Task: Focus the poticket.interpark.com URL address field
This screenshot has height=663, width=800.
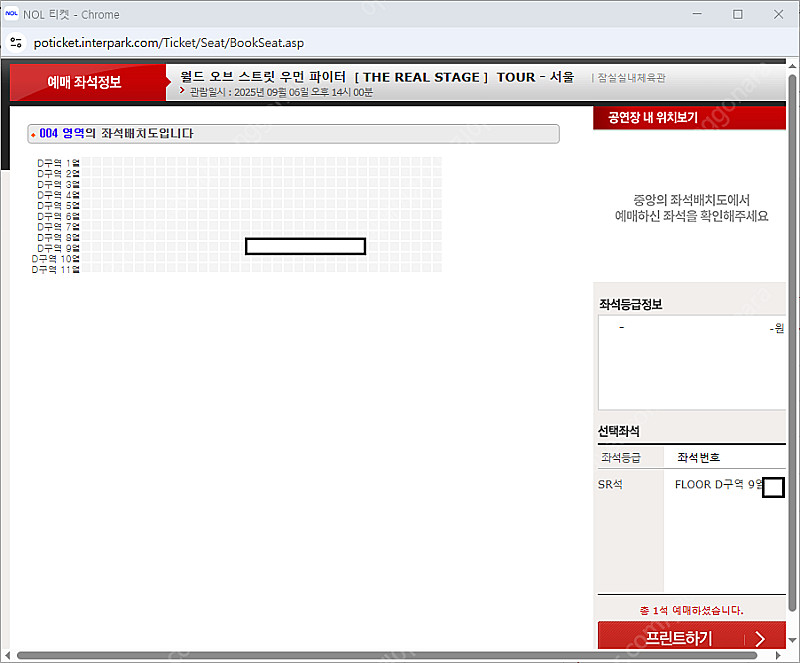Action: (x=169, y=43)
